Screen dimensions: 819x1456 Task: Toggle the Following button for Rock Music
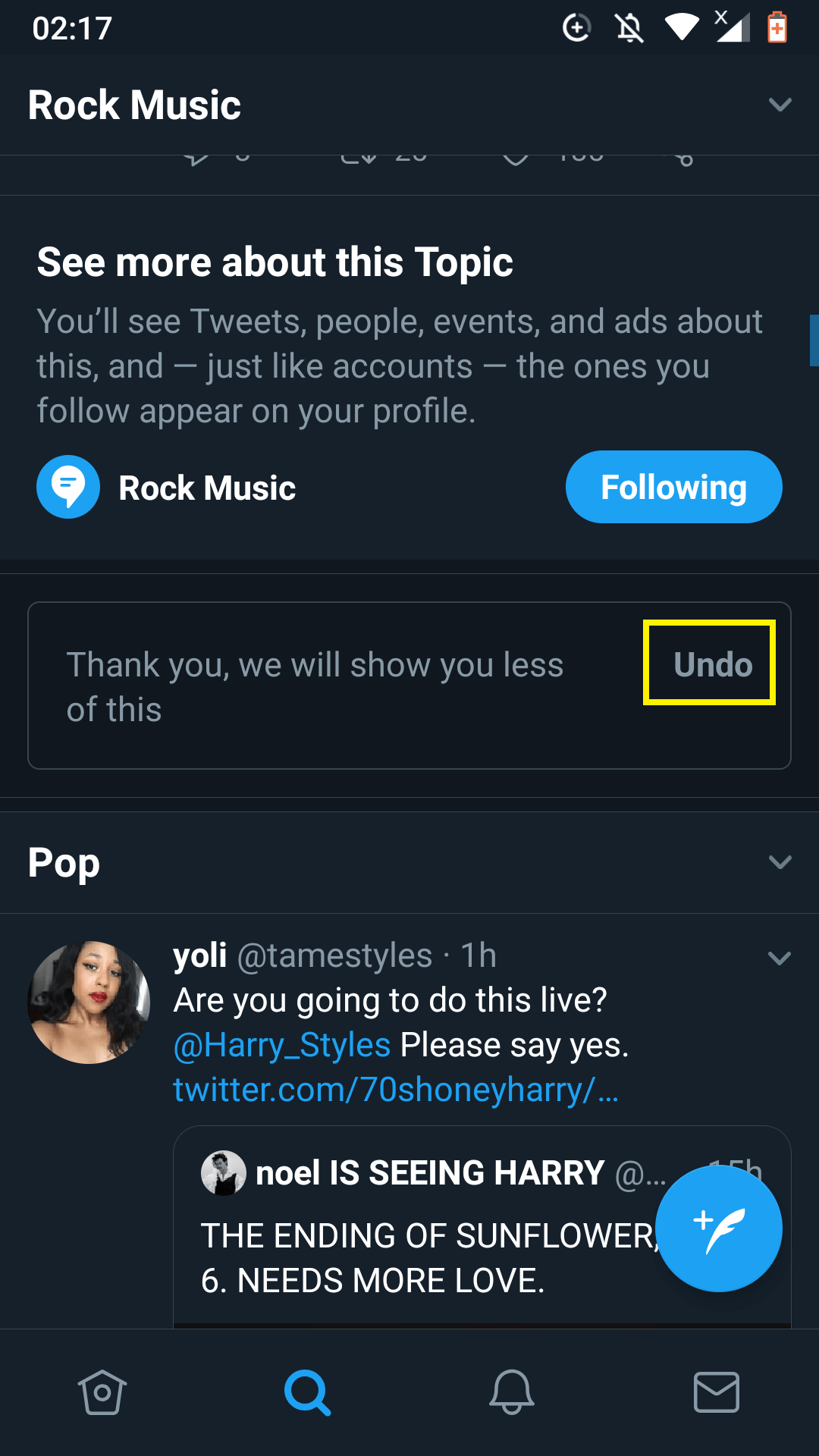(x=673, y=487)
